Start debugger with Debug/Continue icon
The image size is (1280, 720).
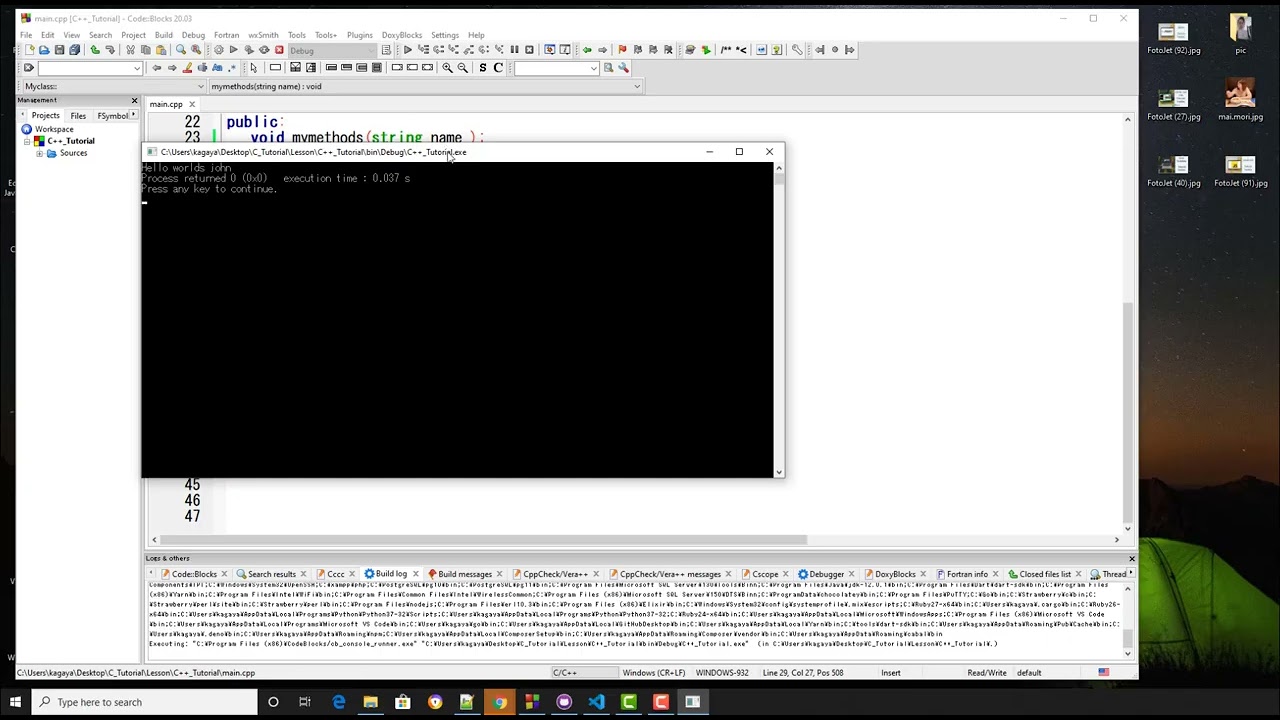point(407,50)
